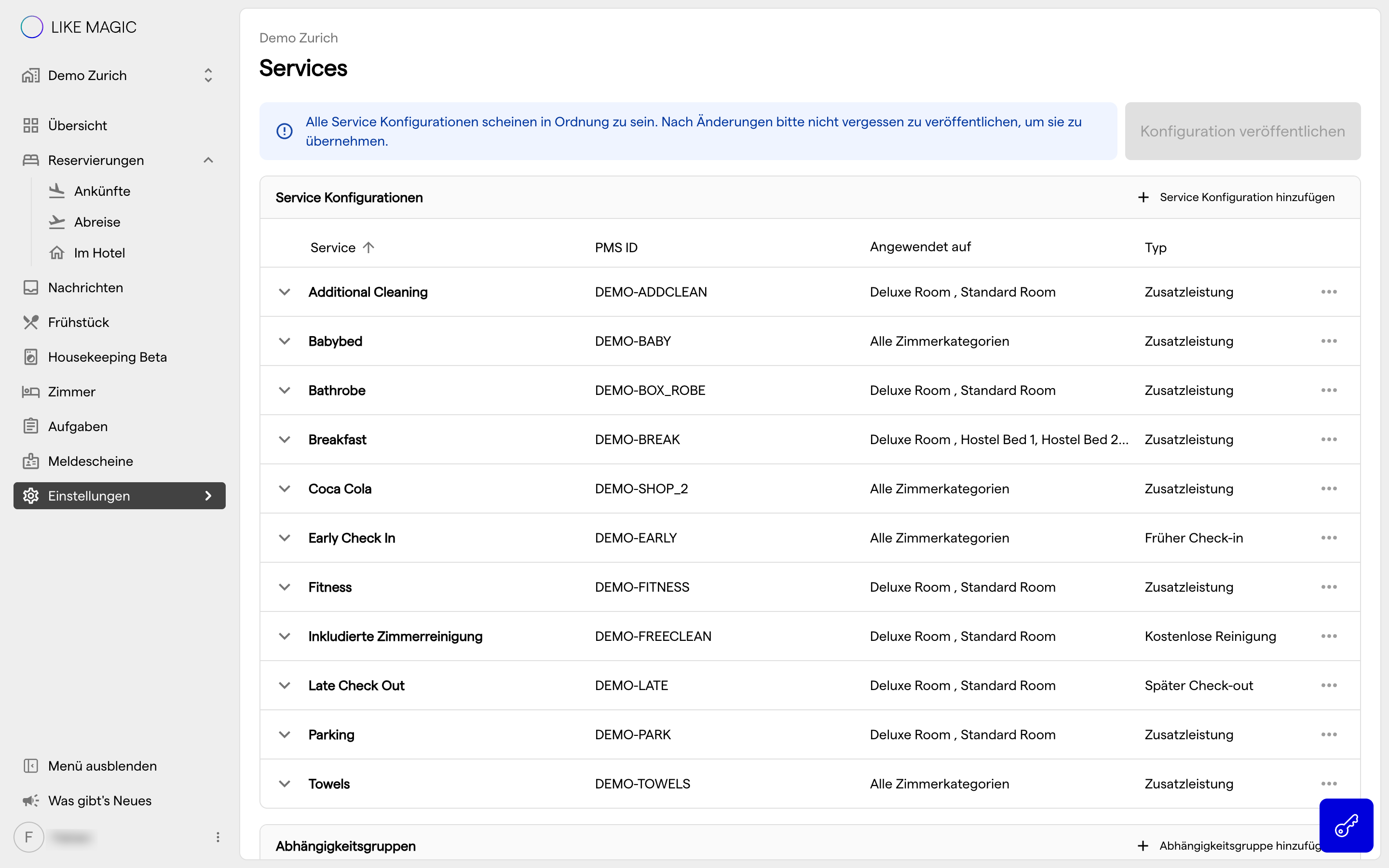This screenshot has width=1389, height=868.
Task: Click Konfiguration veröffentlichen button
Action: 1242,131
